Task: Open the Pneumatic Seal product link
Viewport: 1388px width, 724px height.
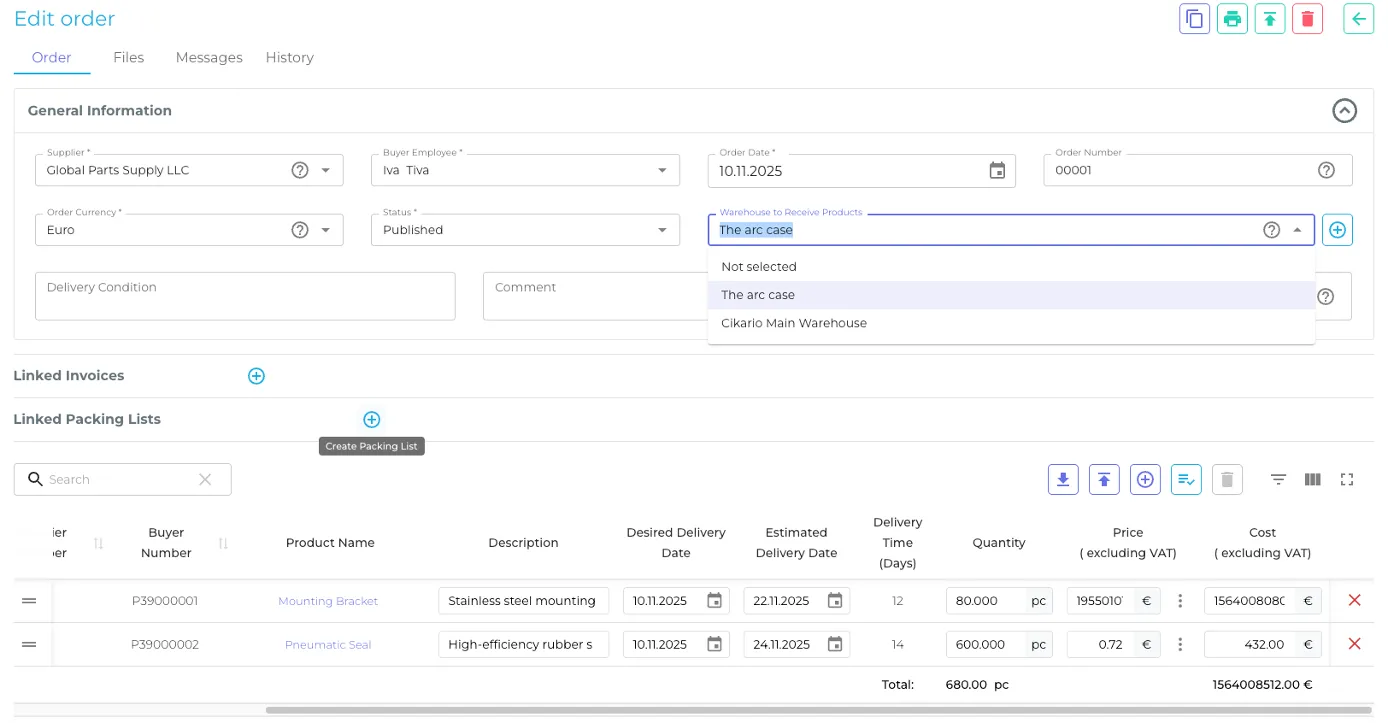Action: (328, 645)
